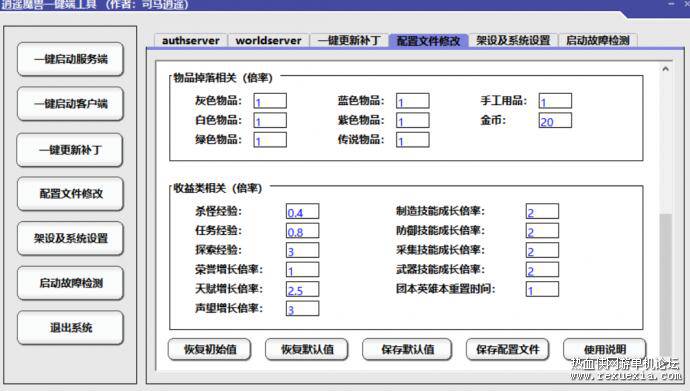Select the 配置文件修改 tab

428,40
